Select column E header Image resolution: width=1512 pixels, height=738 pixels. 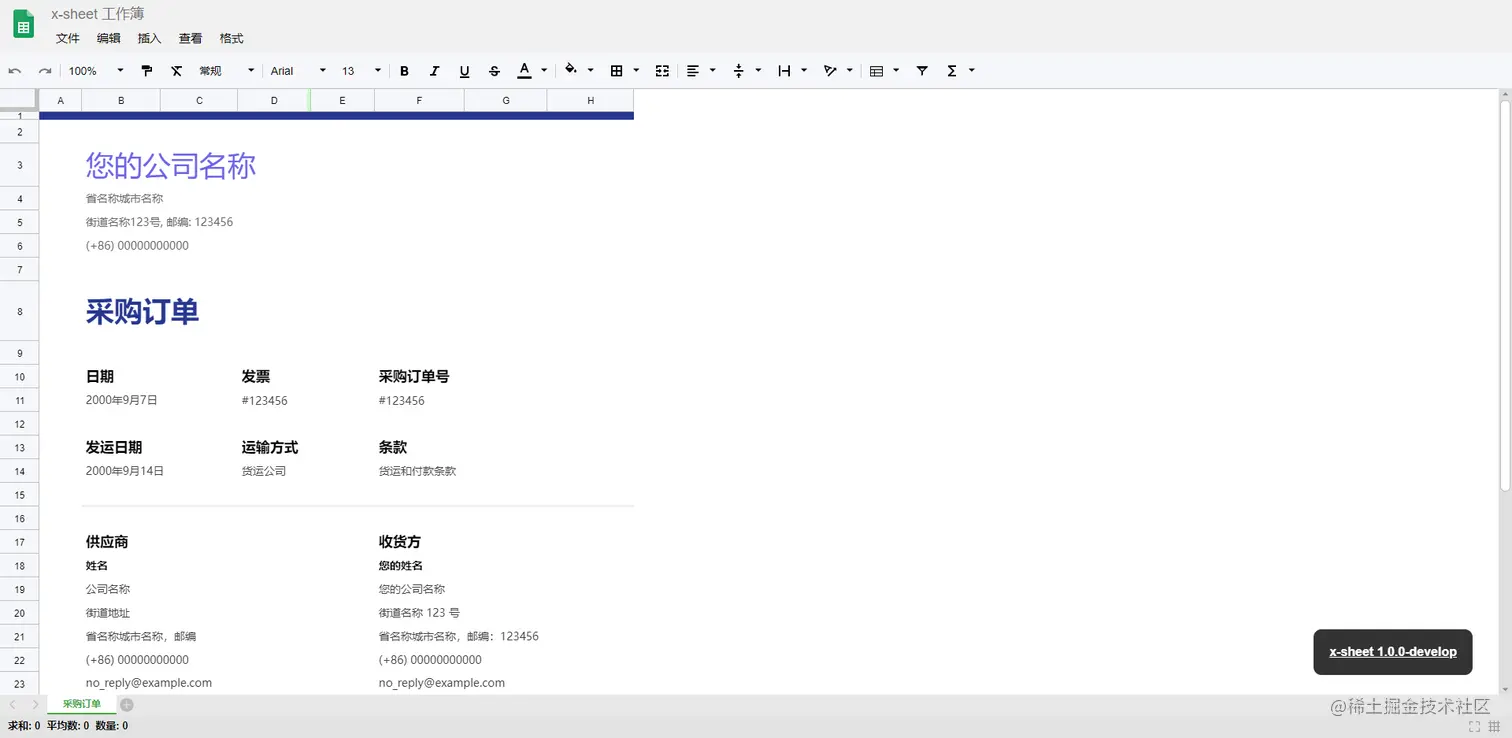click(342, 100)
